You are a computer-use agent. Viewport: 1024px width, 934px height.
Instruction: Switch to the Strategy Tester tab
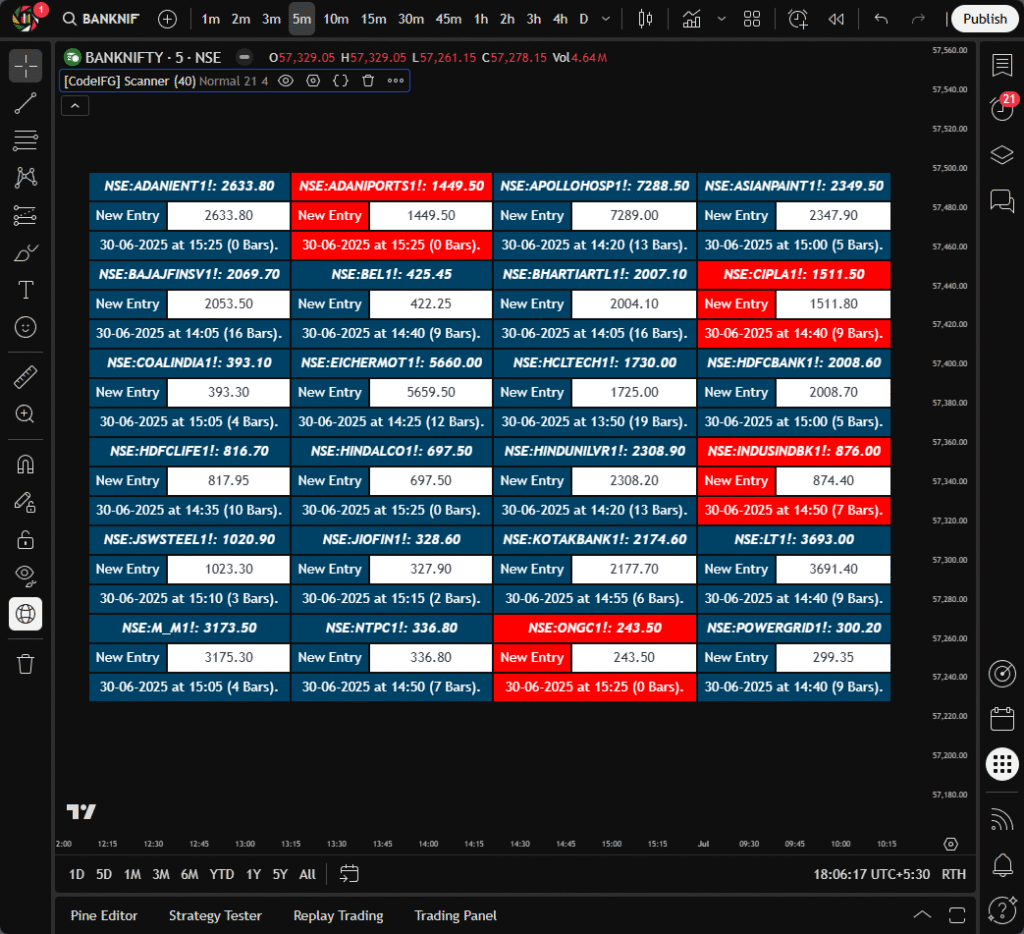coord(215,915)
